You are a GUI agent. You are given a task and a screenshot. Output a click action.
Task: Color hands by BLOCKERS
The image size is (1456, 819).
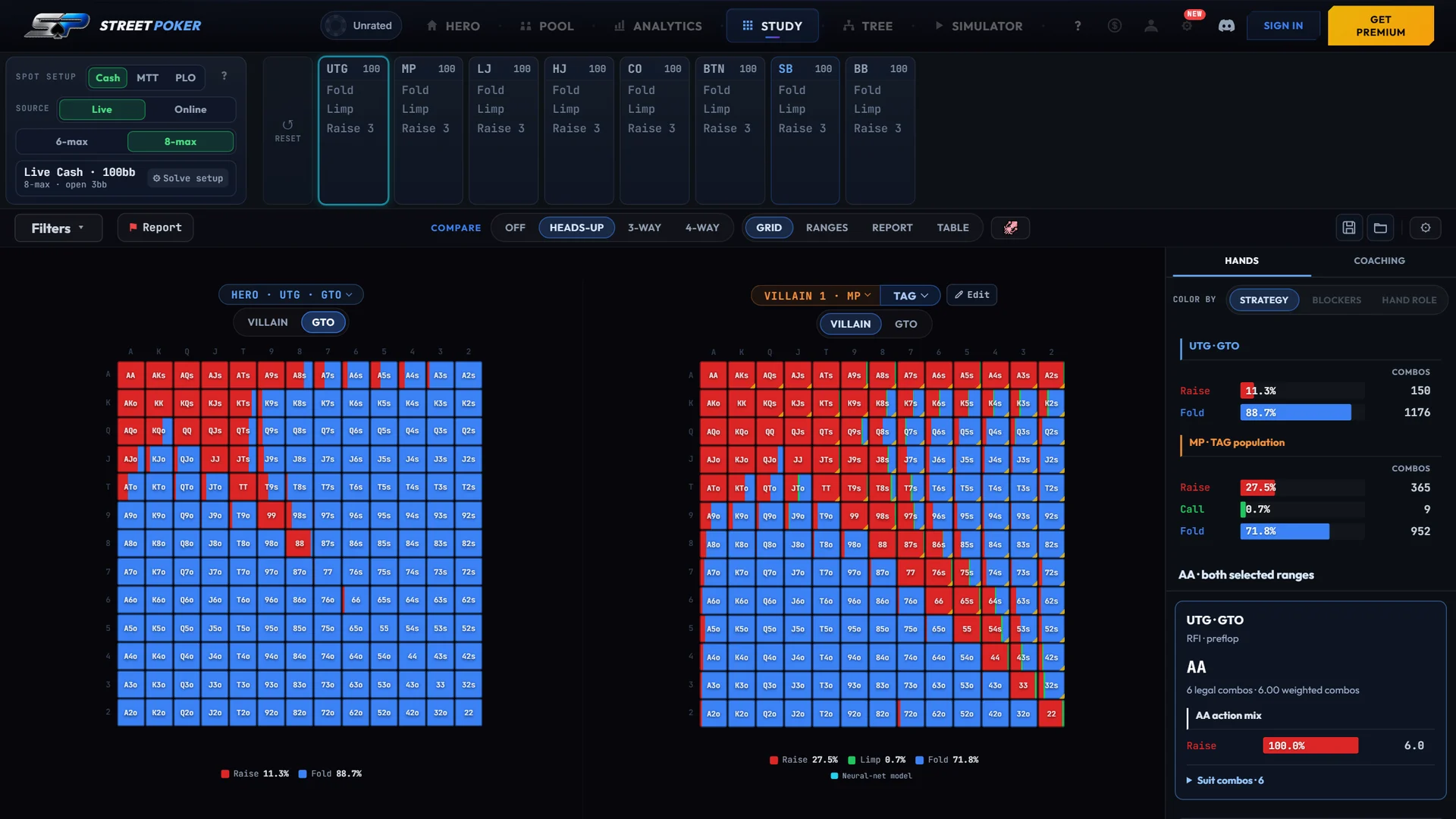[x=1336, y=300]
